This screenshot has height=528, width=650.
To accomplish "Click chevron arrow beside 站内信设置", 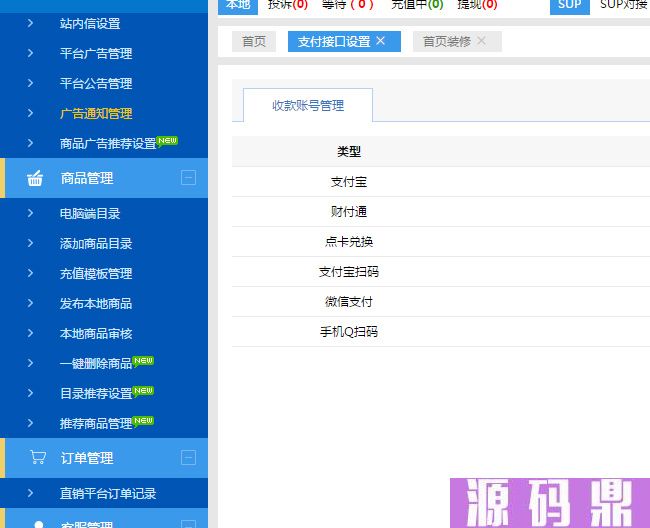I will 30,23.
